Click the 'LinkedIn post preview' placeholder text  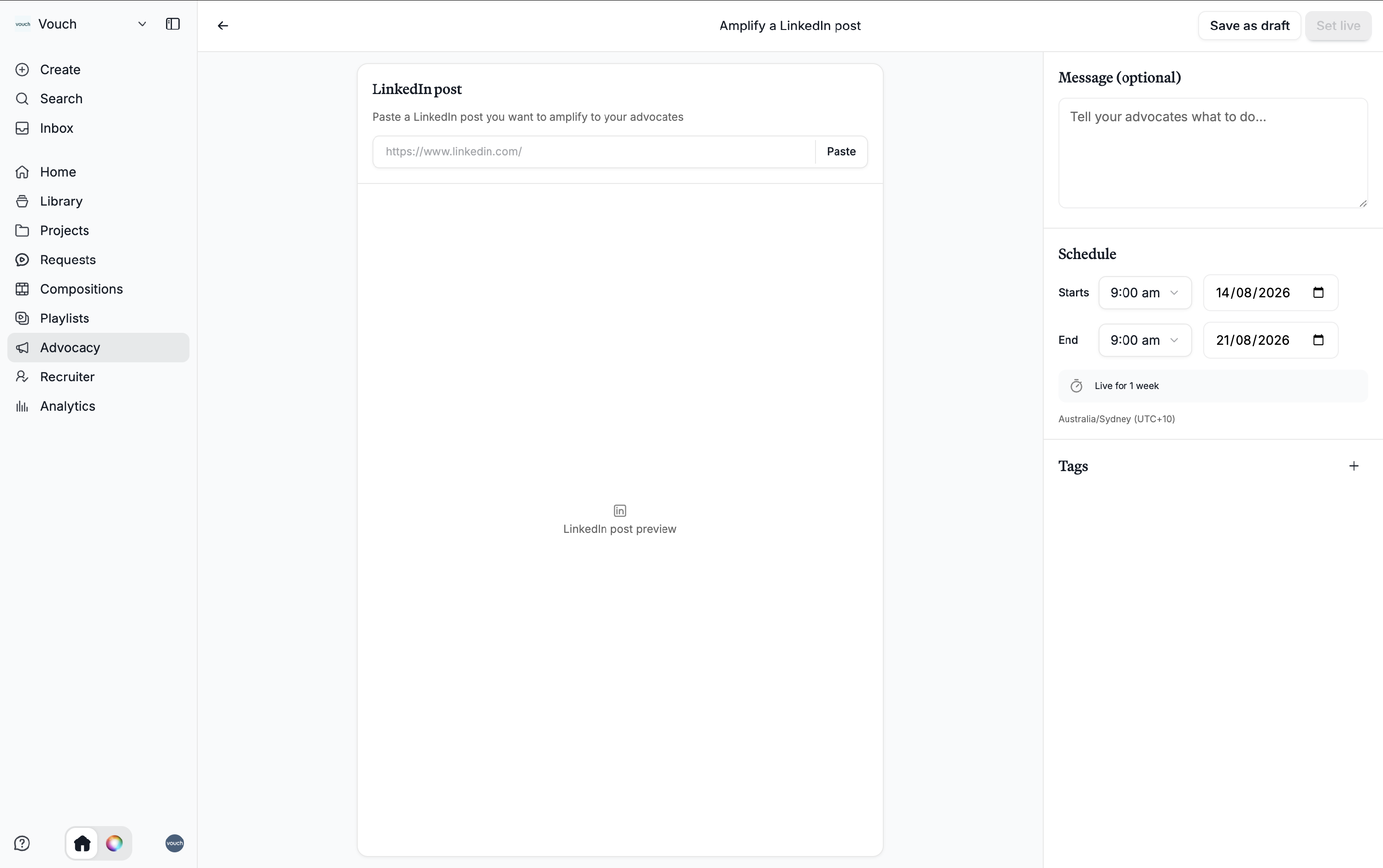point(620,529)
